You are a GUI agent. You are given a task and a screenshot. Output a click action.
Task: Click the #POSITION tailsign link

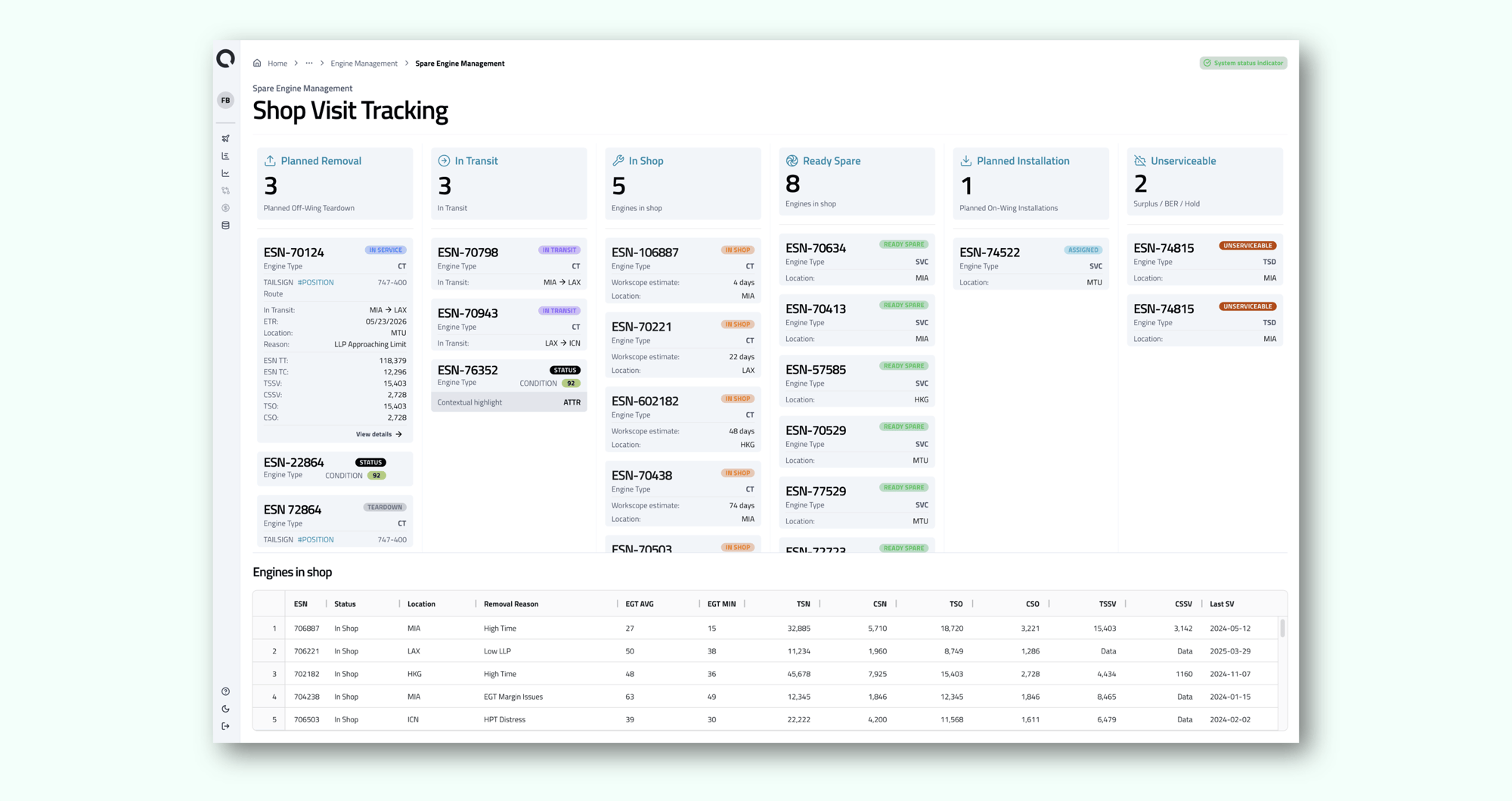coord(315,282)
